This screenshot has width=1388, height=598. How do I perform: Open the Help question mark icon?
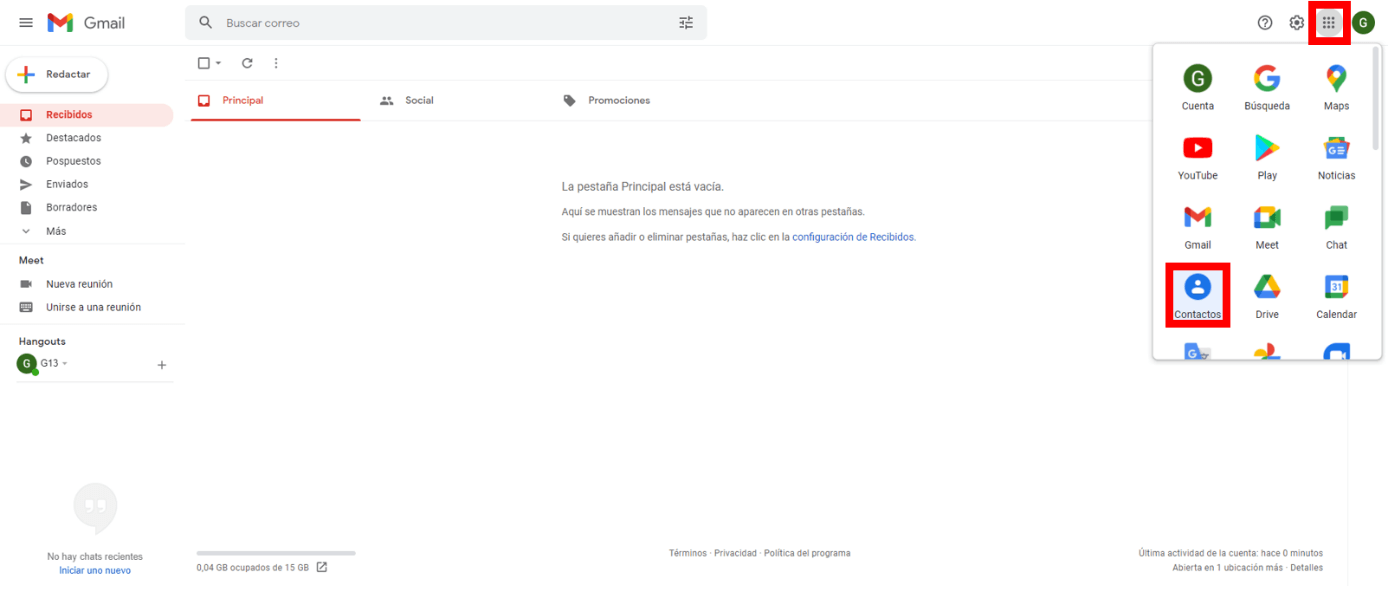point(1265,23)
